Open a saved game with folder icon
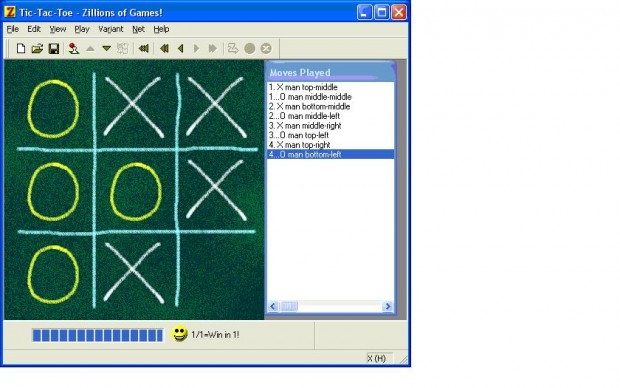This screenshot has width=620, height=388. [37, 48]
